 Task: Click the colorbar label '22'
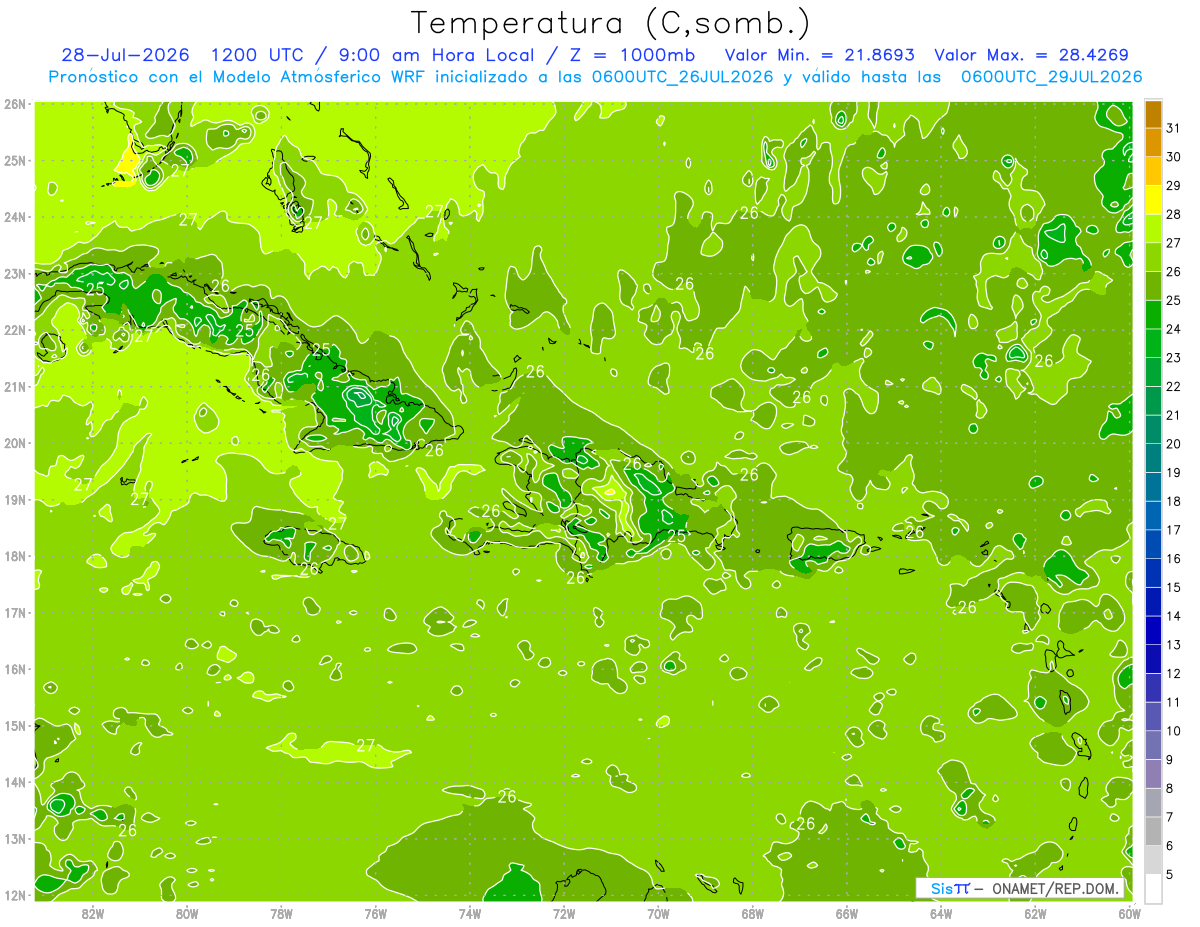pyautogui.click(x=1174, y=386)
